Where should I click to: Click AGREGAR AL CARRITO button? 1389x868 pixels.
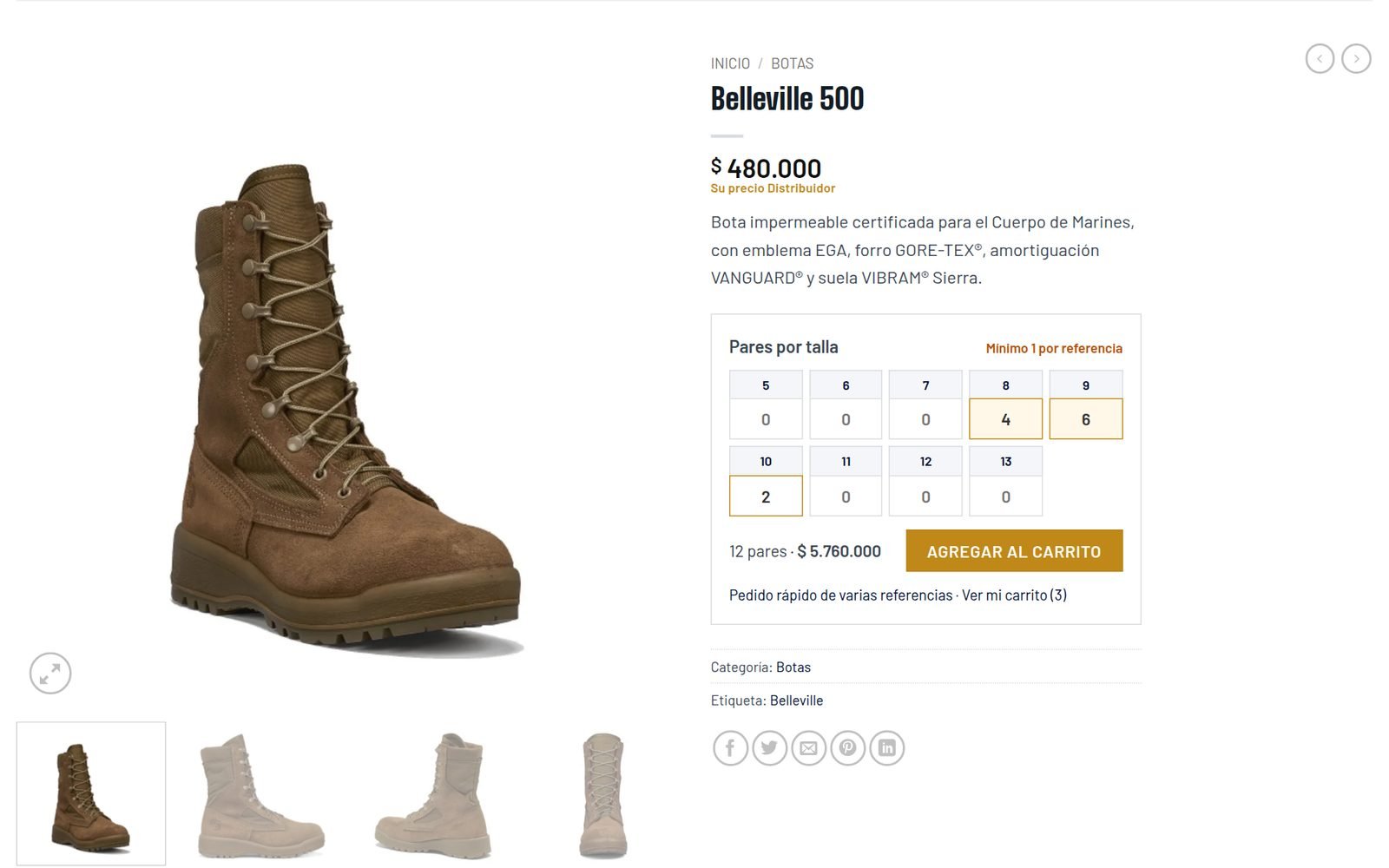(1014, 551)
